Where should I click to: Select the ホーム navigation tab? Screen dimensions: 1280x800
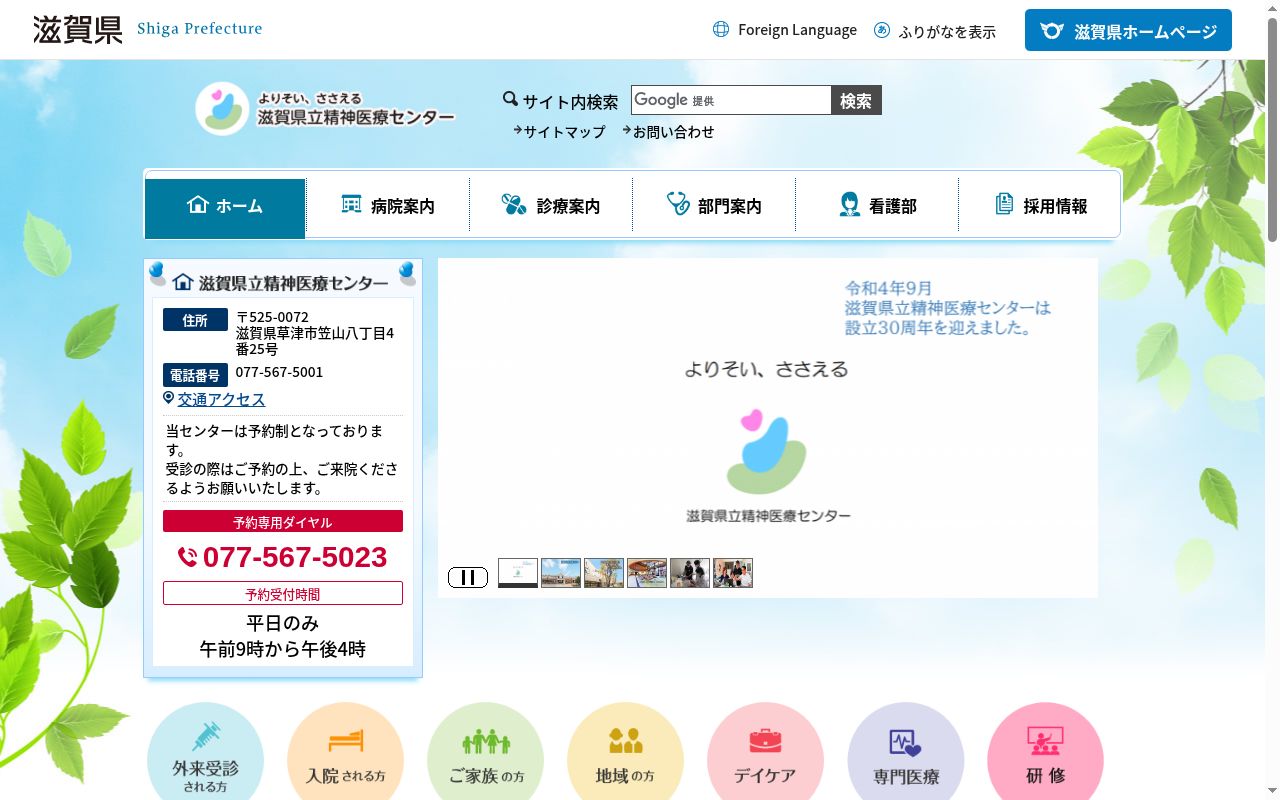225,208
